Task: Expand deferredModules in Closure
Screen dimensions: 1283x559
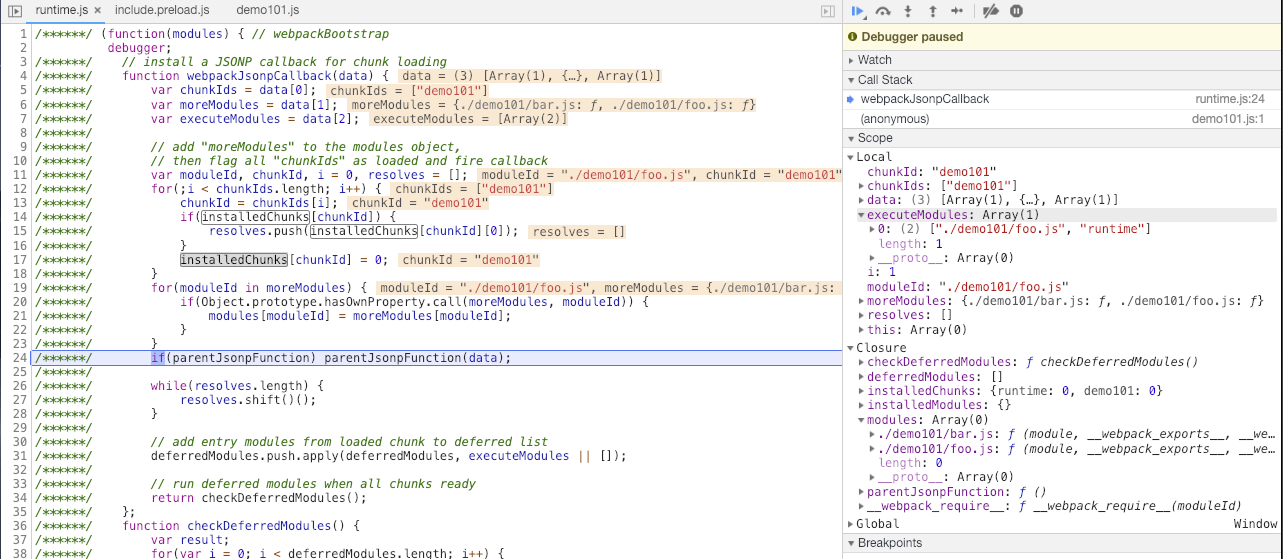Action: click(x=862, y=377)
